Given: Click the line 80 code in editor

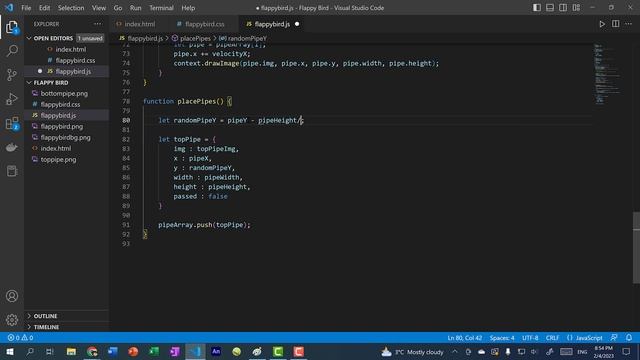Looking at the screenshot, I should click(231, 120).
